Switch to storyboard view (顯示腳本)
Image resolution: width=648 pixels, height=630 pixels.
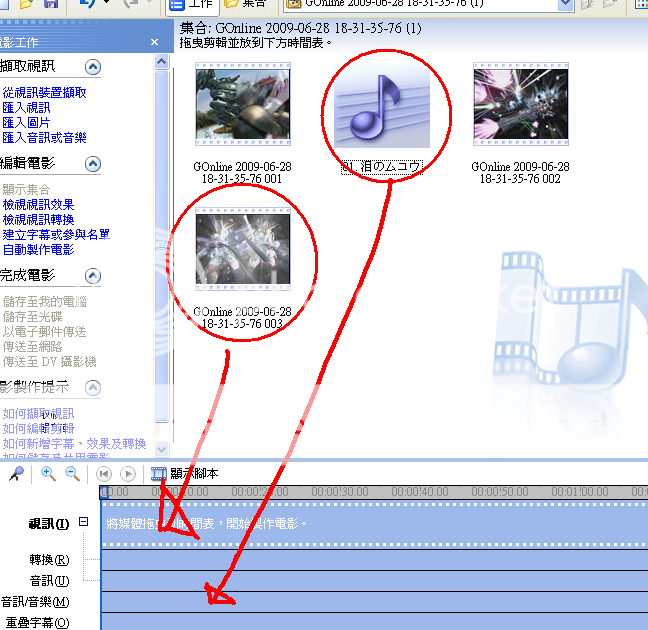pos(184,474)
